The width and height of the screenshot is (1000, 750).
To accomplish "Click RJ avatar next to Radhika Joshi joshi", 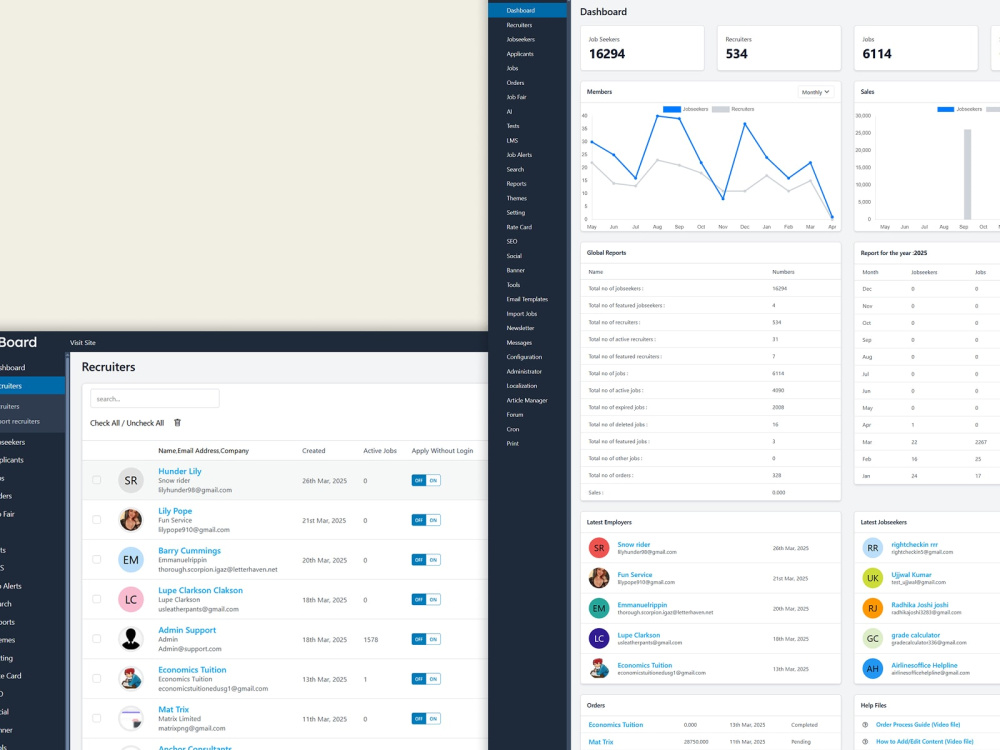I will coord(872,608).
